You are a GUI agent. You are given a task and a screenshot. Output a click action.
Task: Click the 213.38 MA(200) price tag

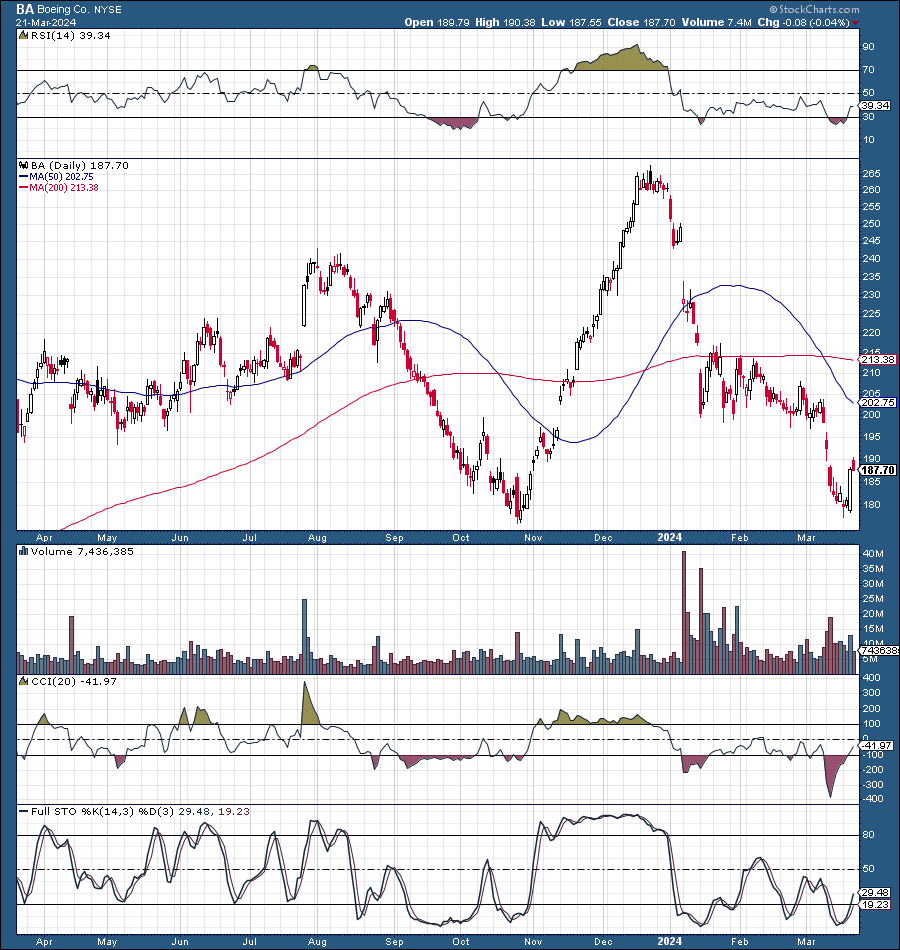pos(878,359)
